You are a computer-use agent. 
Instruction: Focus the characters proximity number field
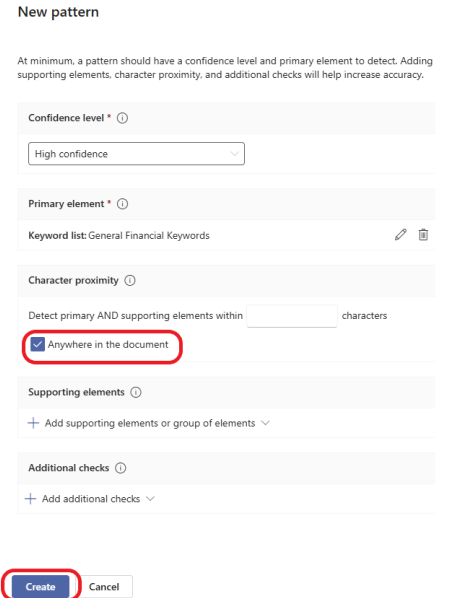coord(292,316)
